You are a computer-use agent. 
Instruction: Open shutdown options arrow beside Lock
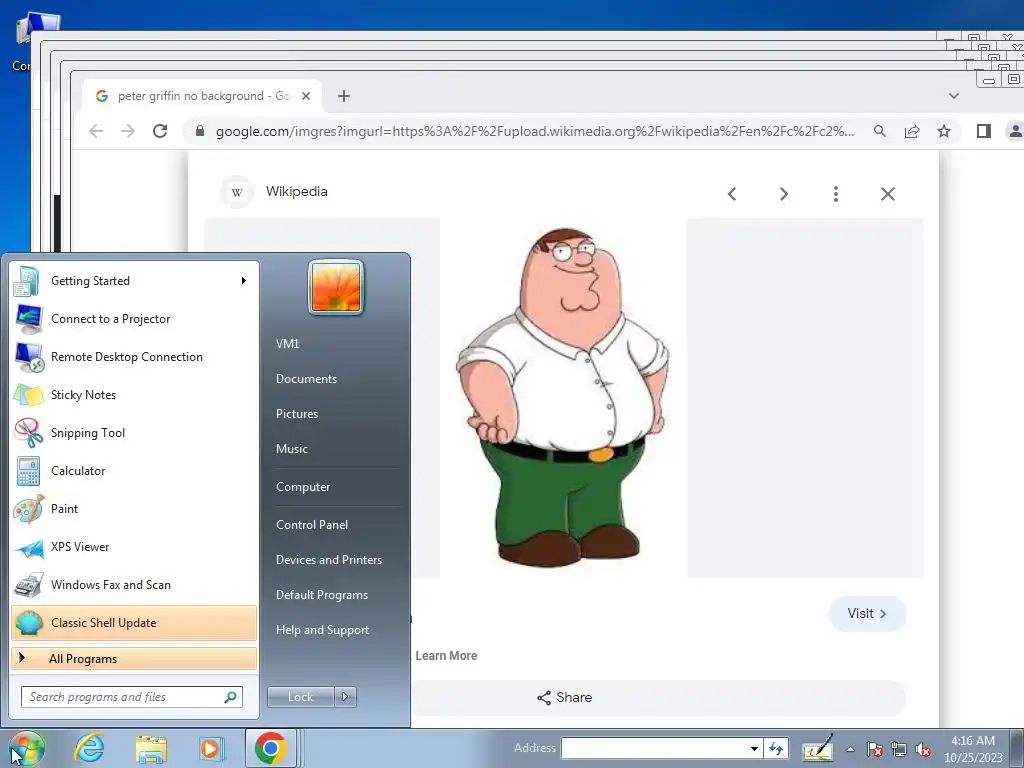345,697
